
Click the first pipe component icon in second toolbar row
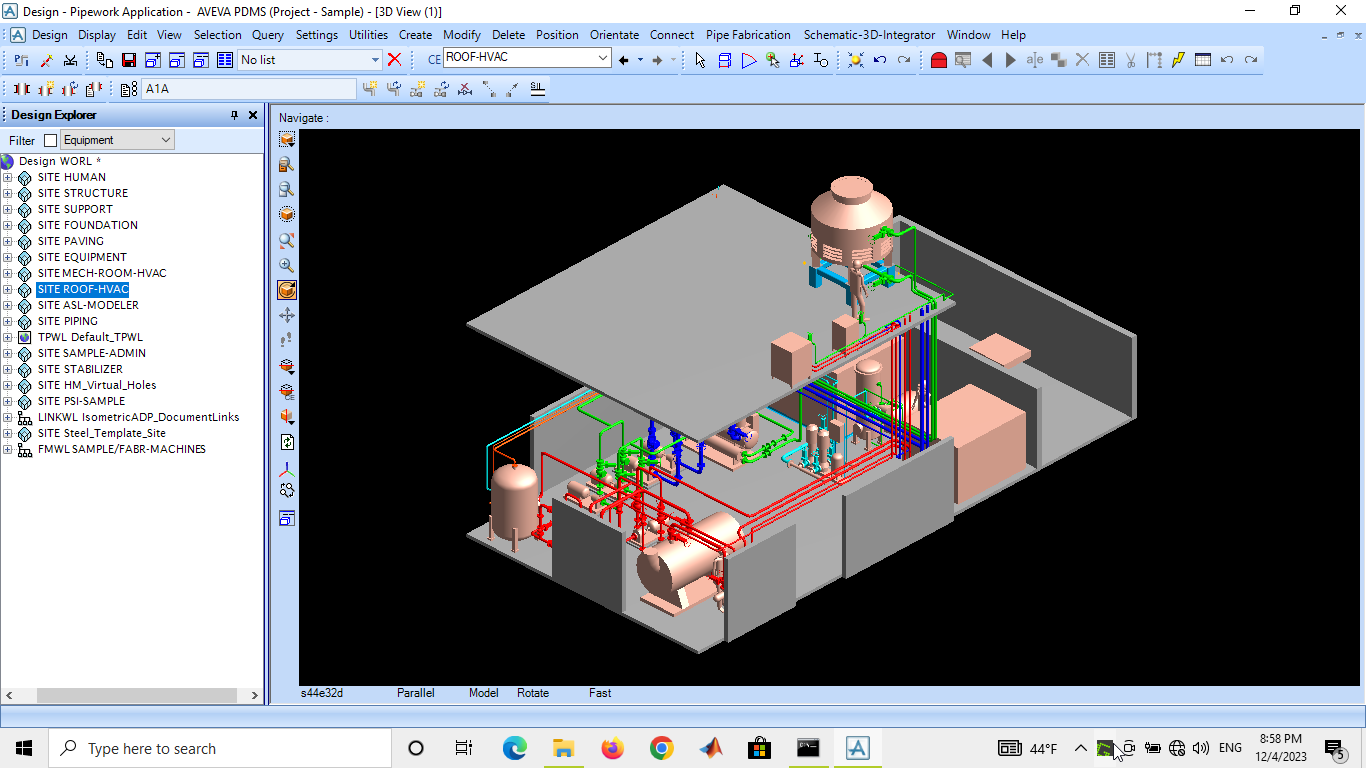(x=20, y=89)
